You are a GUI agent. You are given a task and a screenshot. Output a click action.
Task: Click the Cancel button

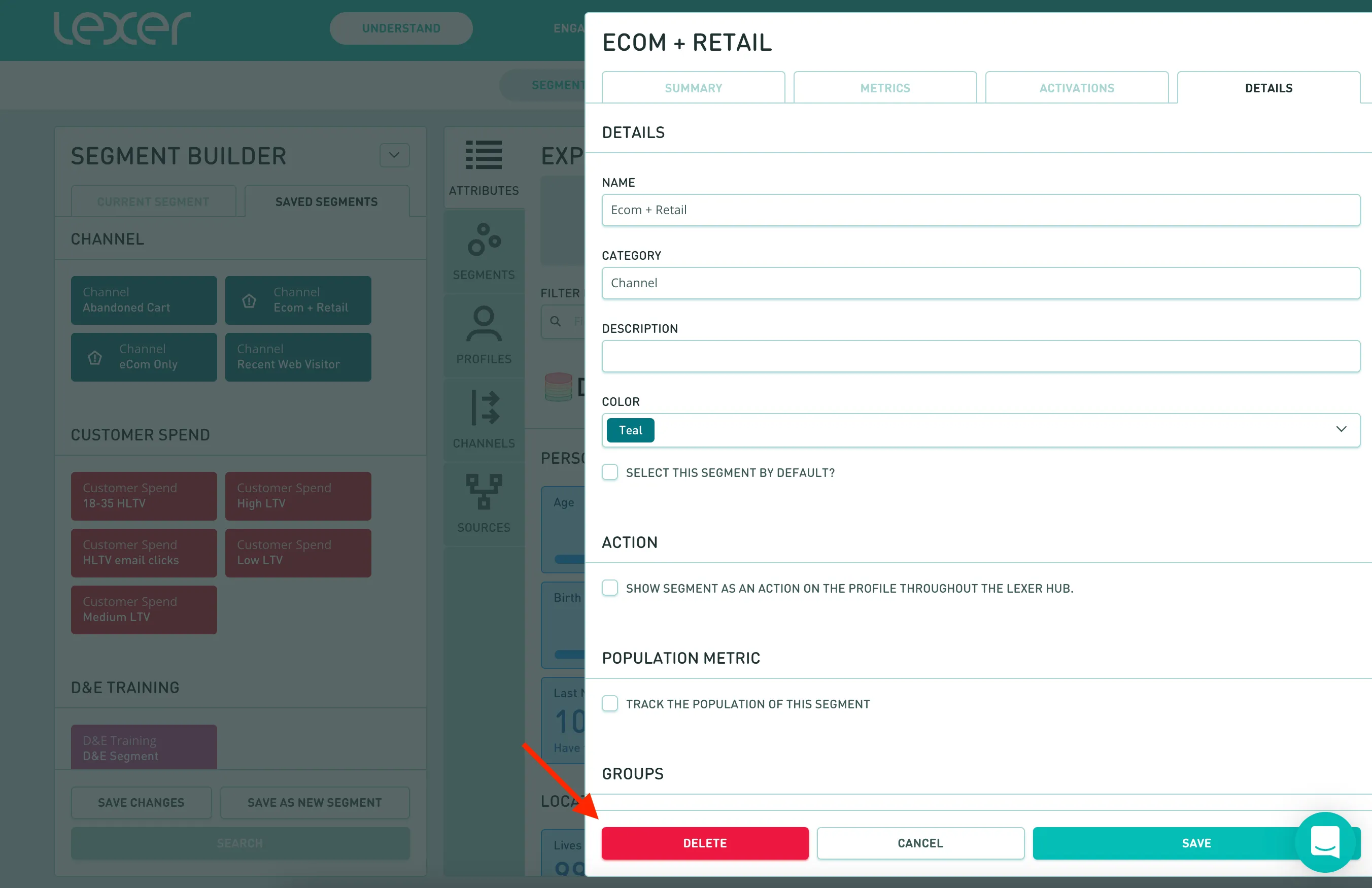(920, 843)
